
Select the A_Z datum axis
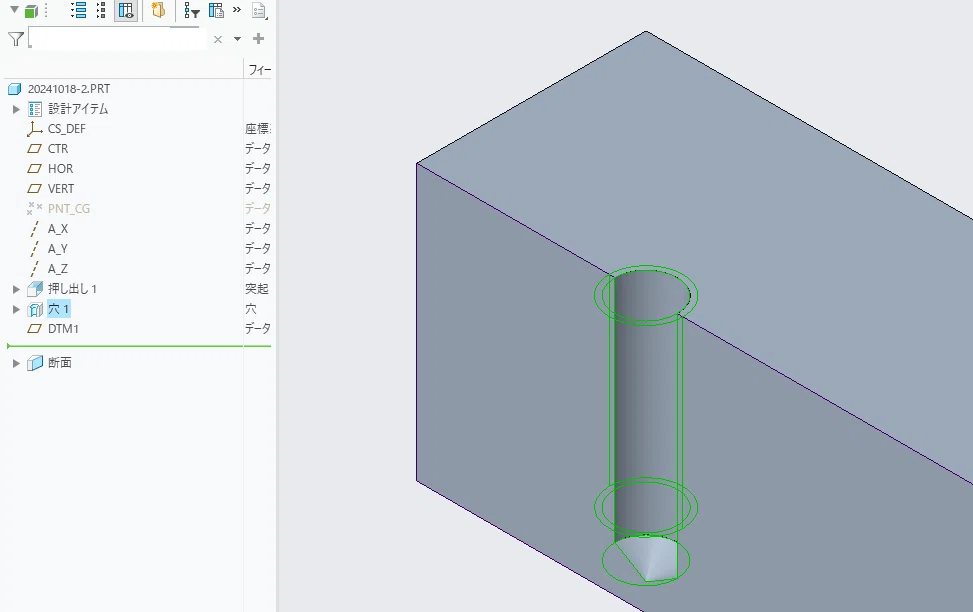pyautogui.click(x=58, y=269)
